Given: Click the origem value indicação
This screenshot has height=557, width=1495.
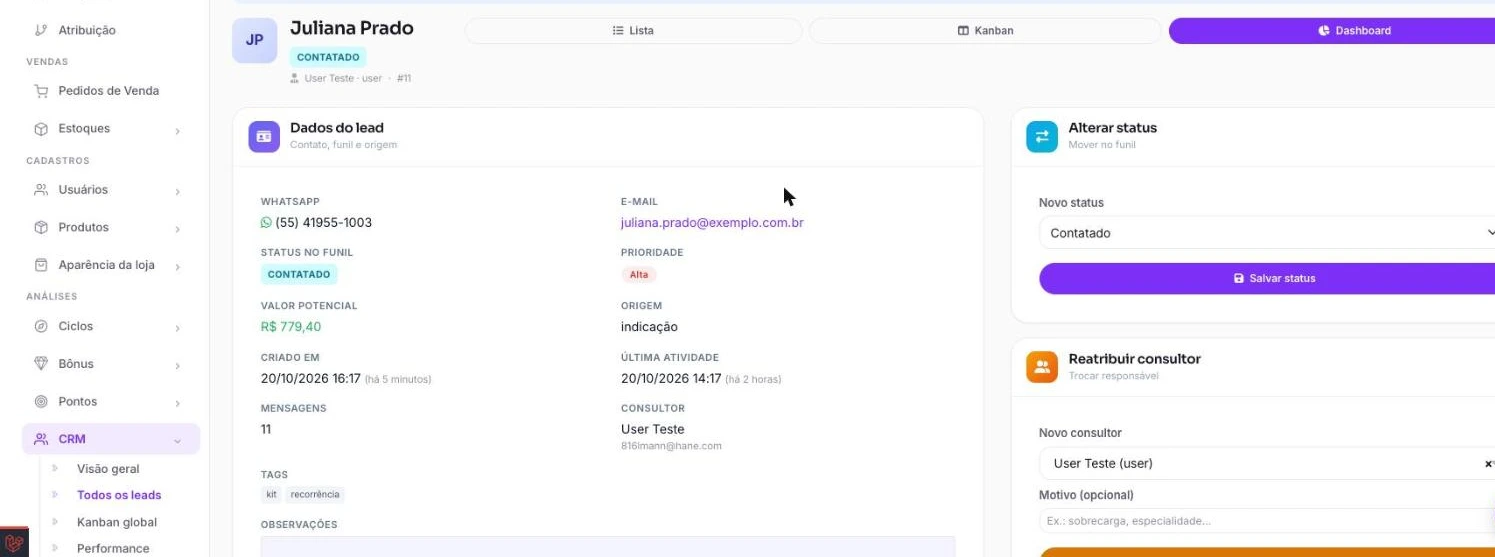Looking at the screenshot, I should click(649, 327).
